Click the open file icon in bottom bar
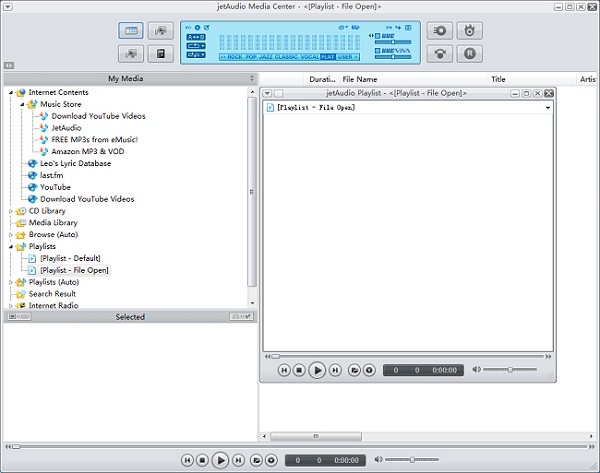Viewport: 600px width, 473px height. coord(255,460)
